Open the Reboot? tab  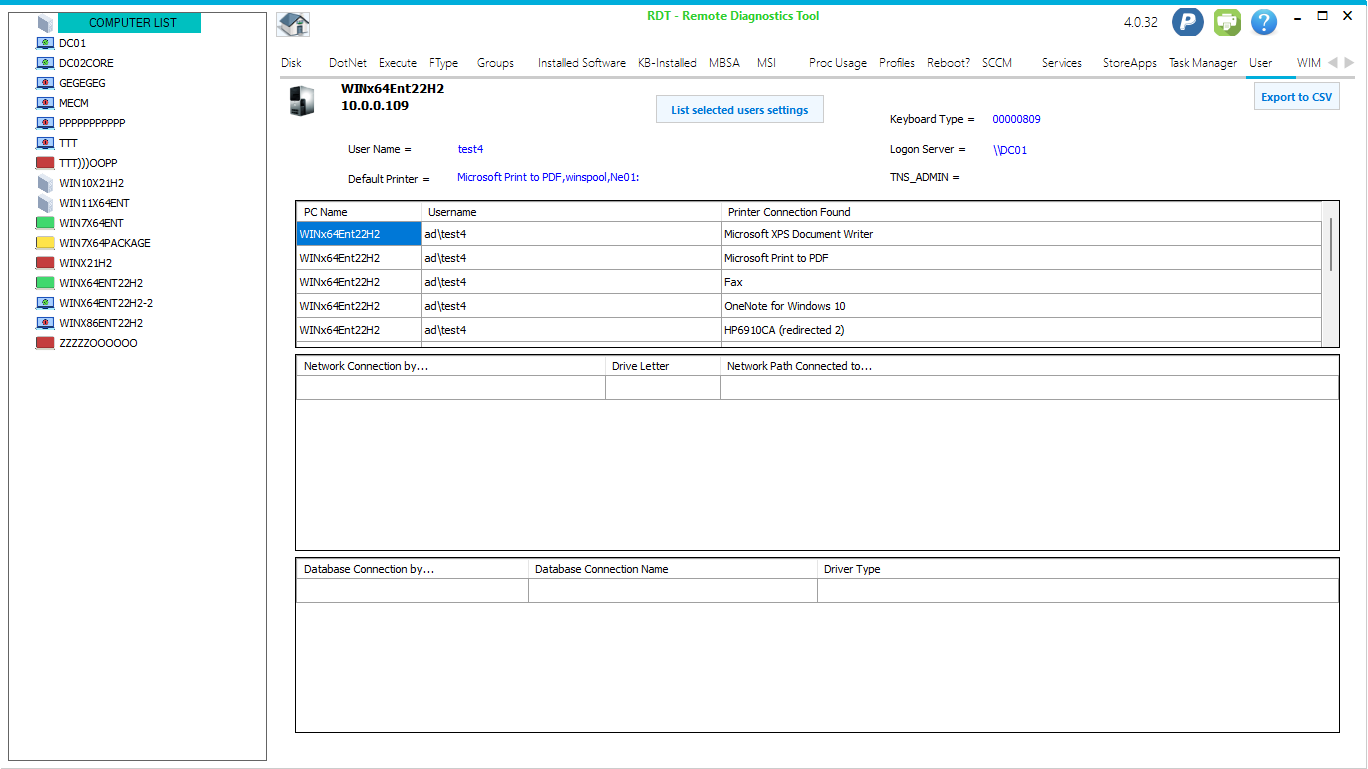coord(948,63)
